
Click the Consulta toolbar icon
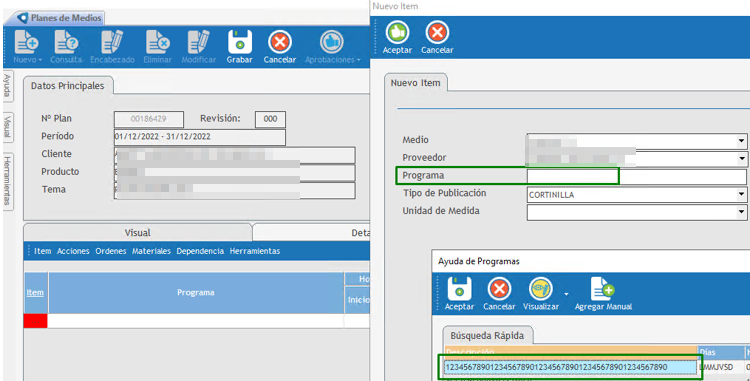66,47
